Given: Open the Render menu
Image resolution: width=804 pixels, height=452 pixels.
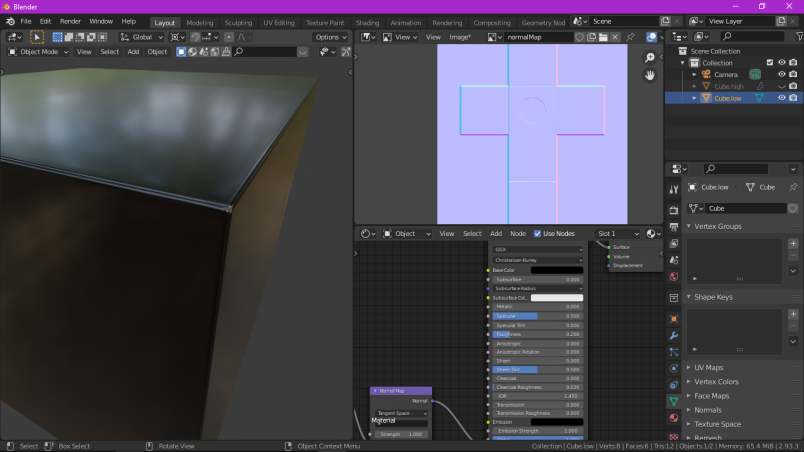Looking at the screenshot, I should tap(70, 22).
